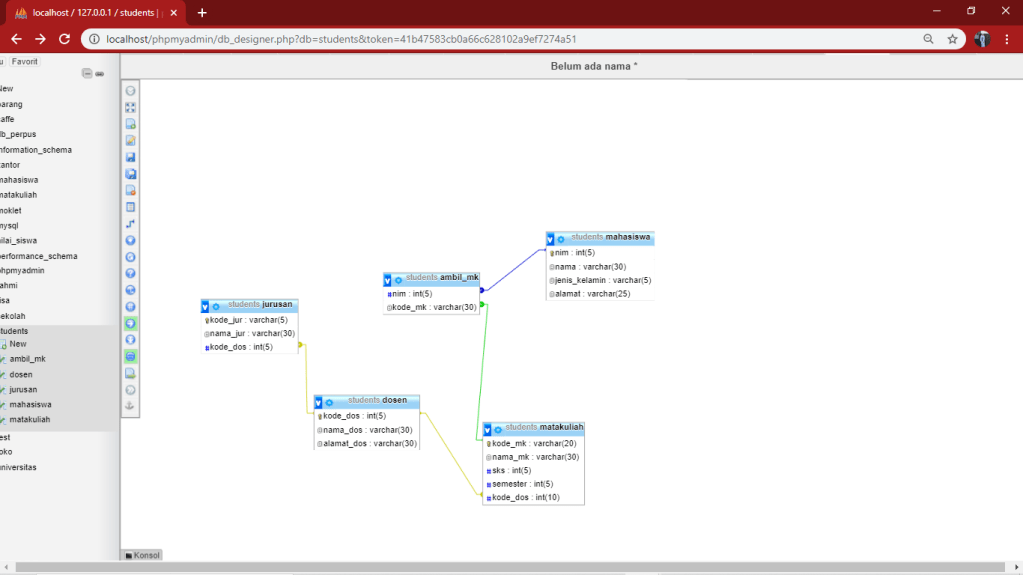Click the horizontal scrollbar at the bottom
Image resolution: width=1023 pixels, height=575 pixels.
point(500,568)
